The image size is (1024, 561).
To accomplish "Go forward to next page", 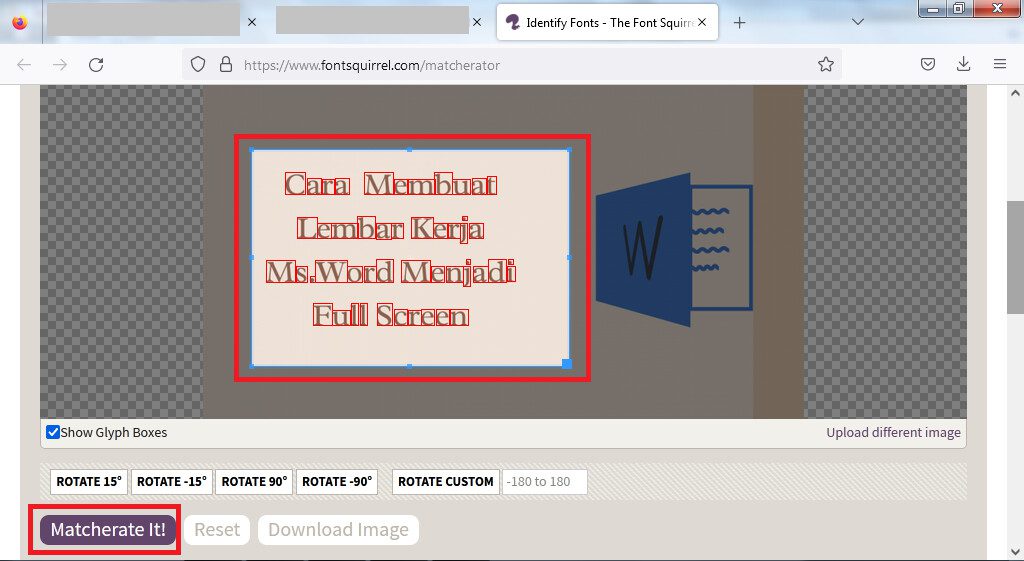I will tap(60, 65).
